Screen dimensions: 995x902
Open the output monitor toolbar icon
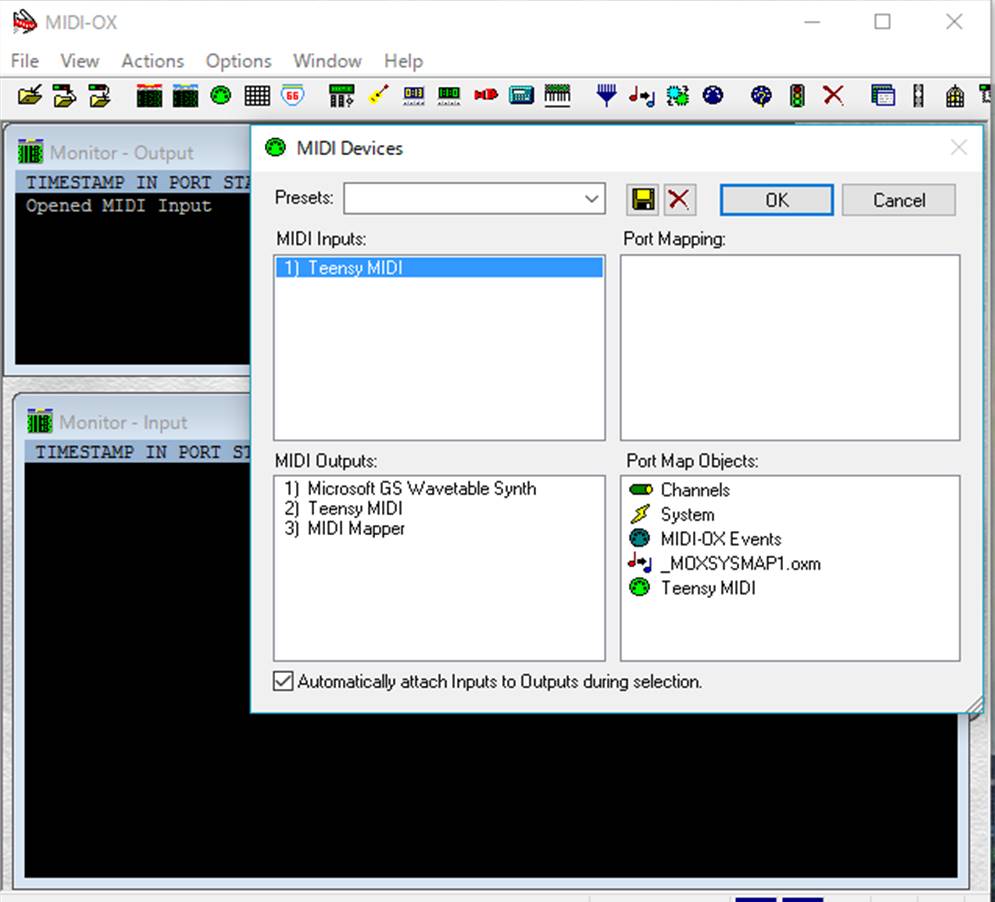[x=185, y=96]
